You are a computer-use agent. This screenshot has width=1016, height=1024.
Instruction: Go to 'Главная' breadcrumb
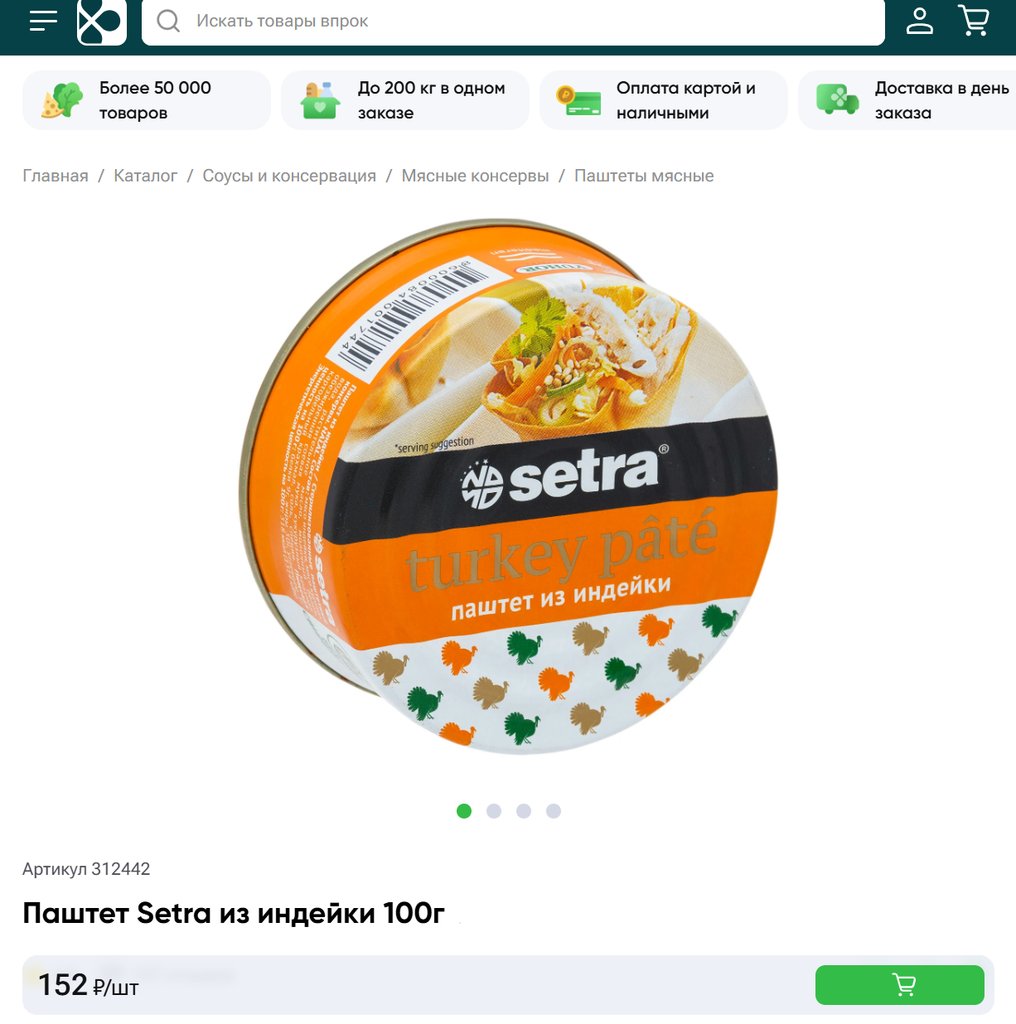pyautogui.click(x=56, y=176)
